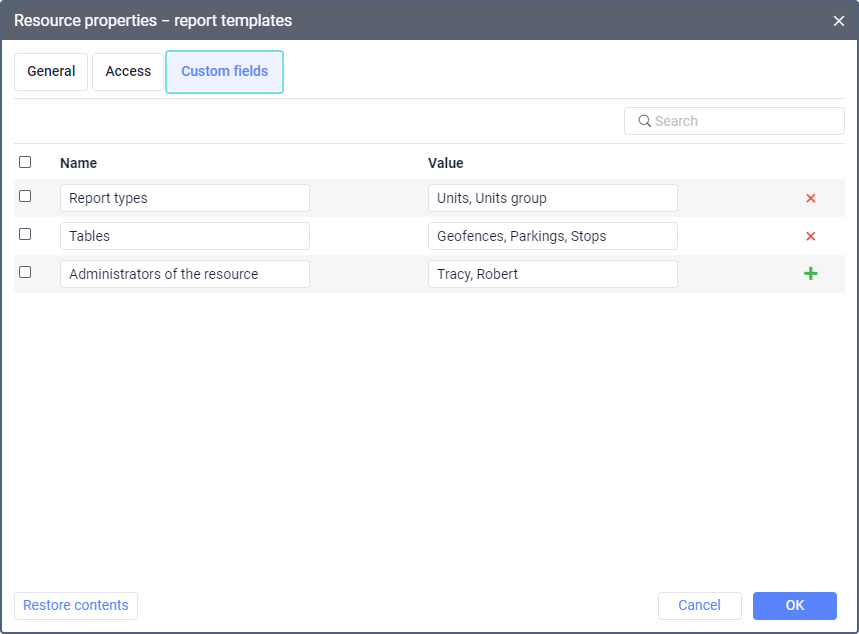Image resolution: width=859 pixels, height=634 pixels.
Task: Switch to the General tab
Action: [51, 72]
